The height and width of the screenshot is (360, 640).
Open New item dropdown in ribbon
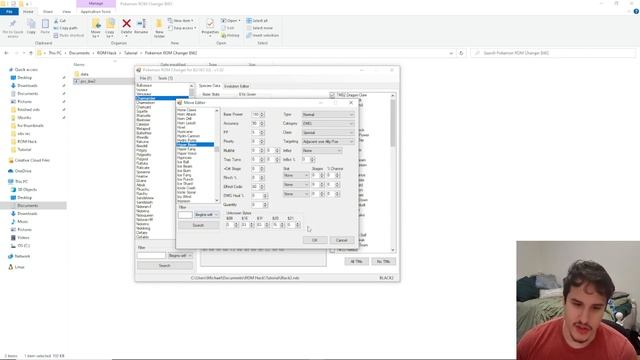[181, 20]
